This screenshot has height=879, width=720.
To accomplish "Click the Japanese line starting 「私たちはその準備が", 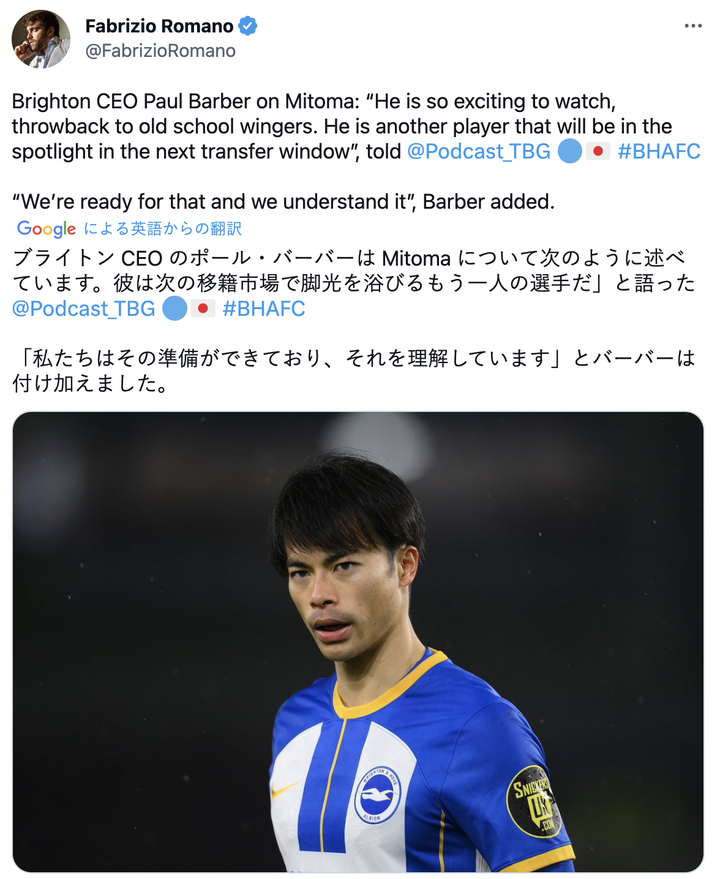I will 354,371.
